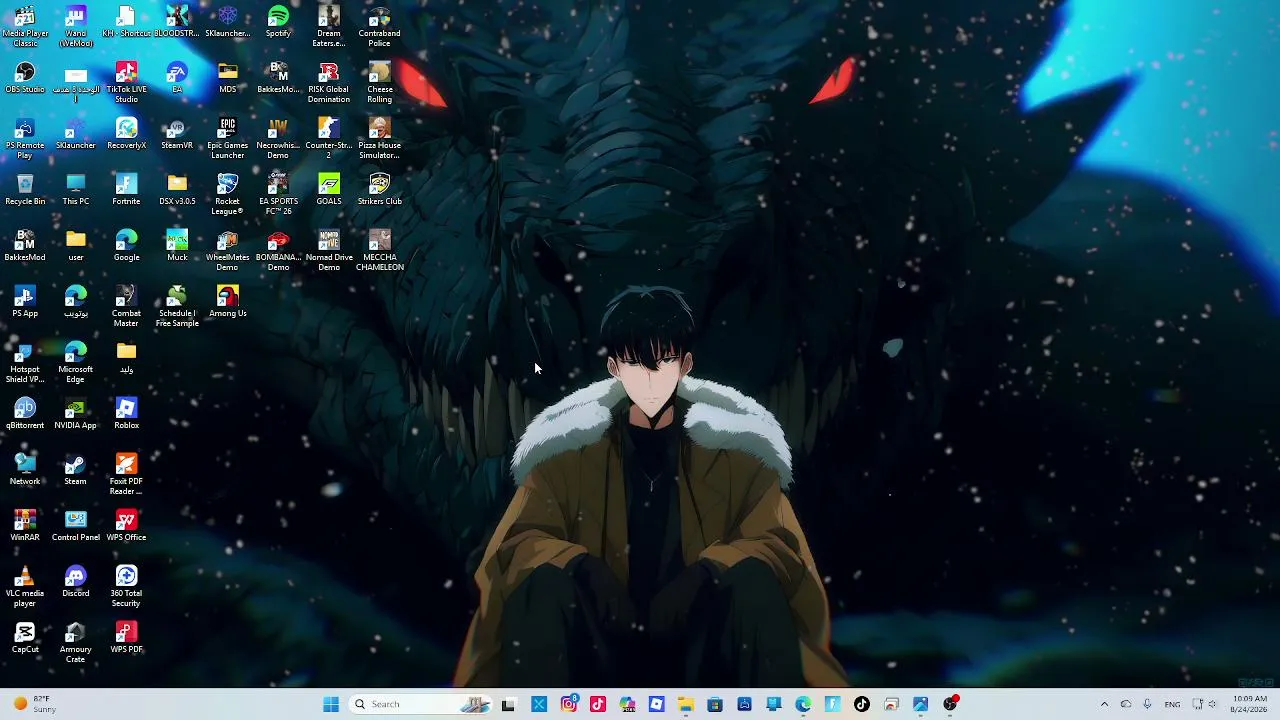This screenshot has height=720, width=1280.
Task: Click the TikTok LIVE Studio icon
Action: coord(126,83)
